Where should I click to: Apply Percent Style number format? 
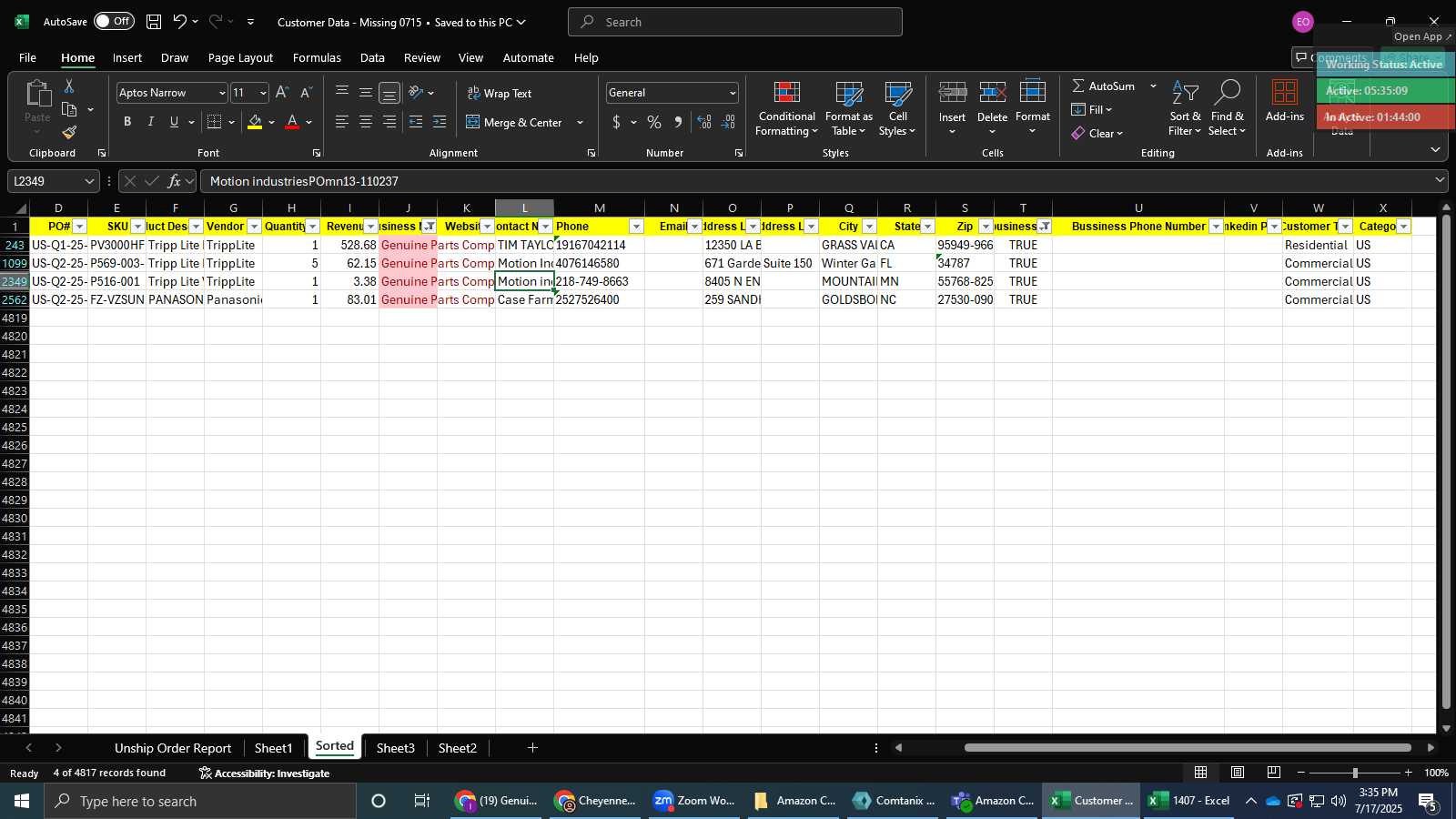click(654, 122)
